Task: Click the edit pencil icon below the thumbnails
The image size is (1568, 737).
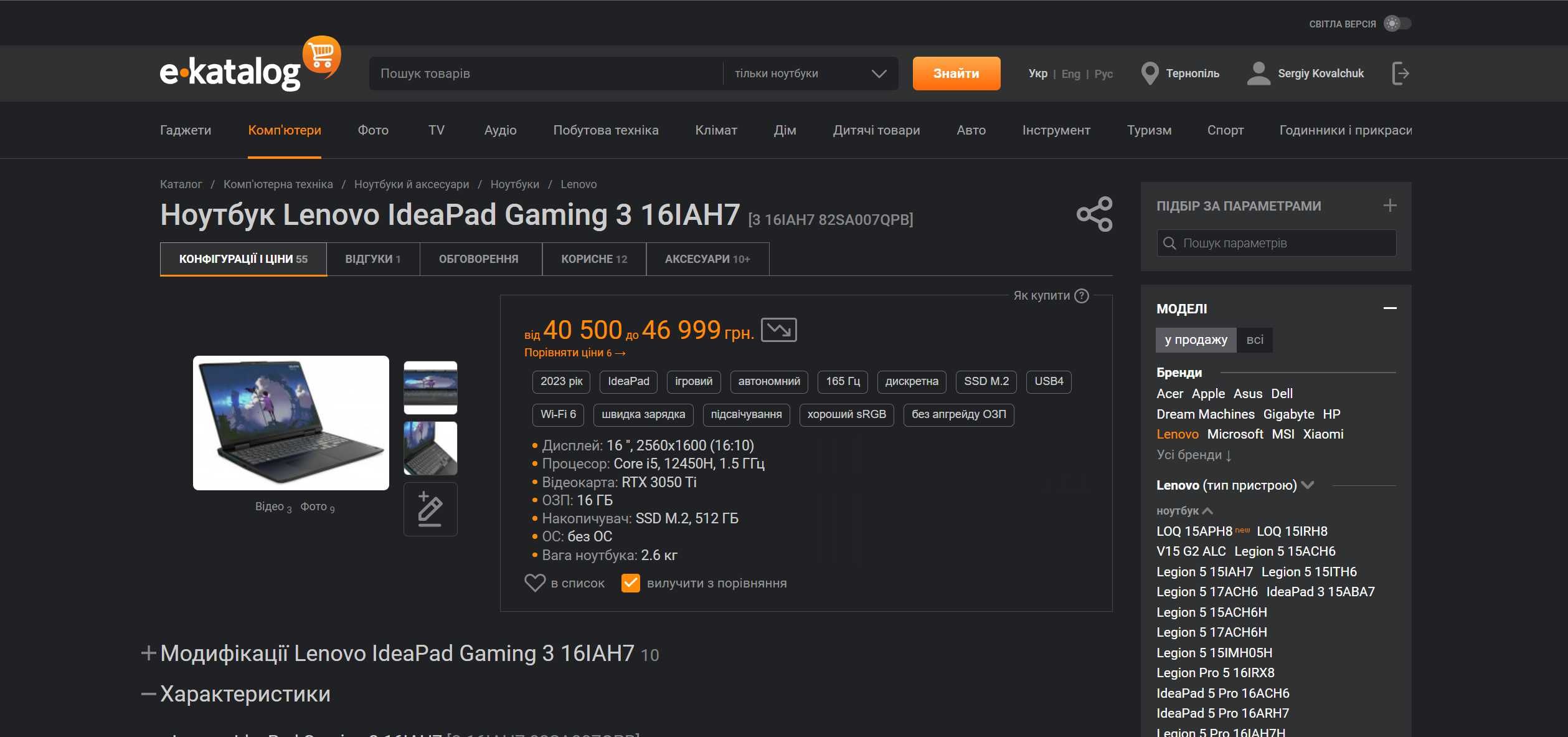Action: [430, 509]
